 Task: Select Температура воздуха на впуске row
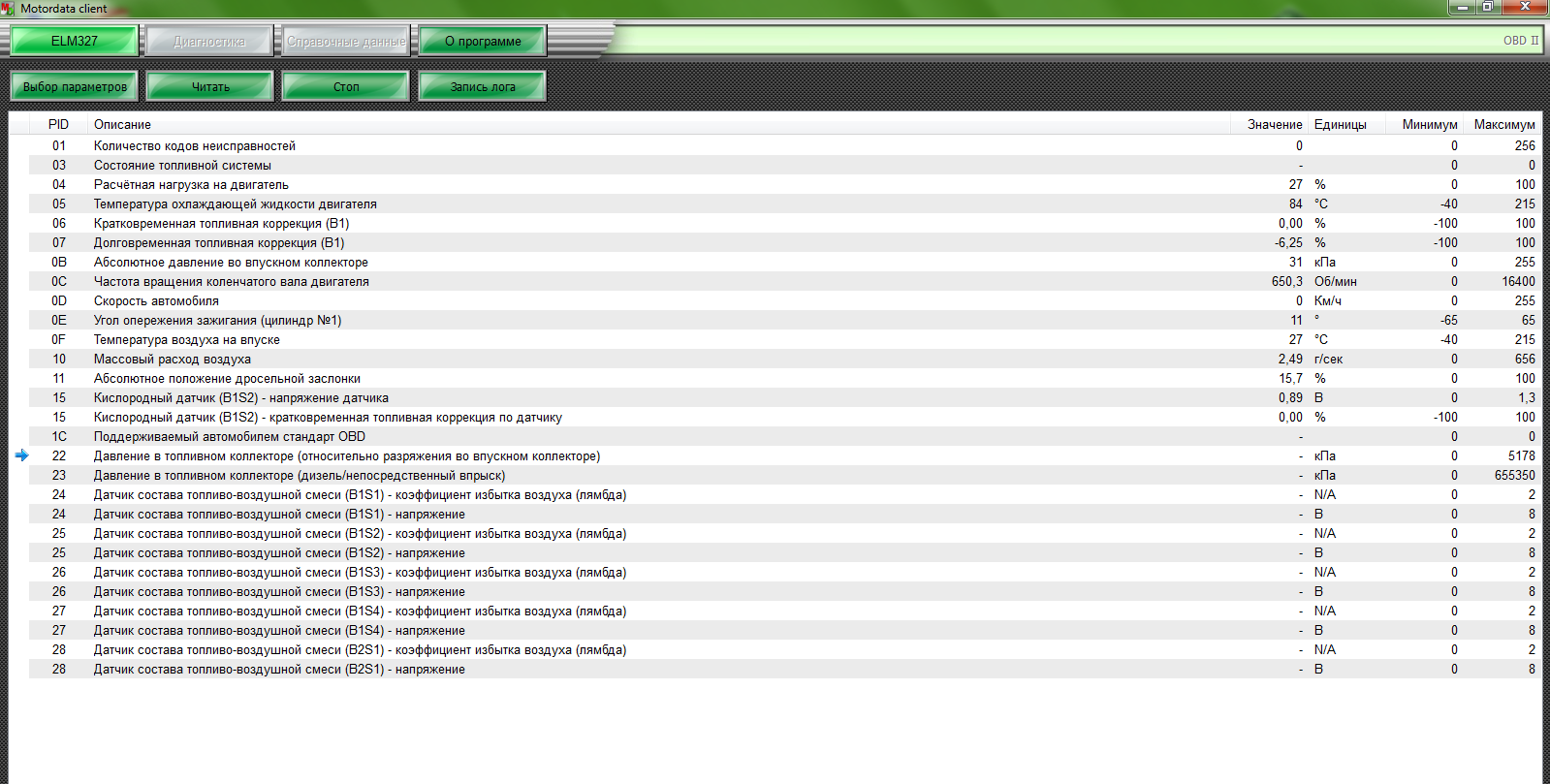[785, 339]
